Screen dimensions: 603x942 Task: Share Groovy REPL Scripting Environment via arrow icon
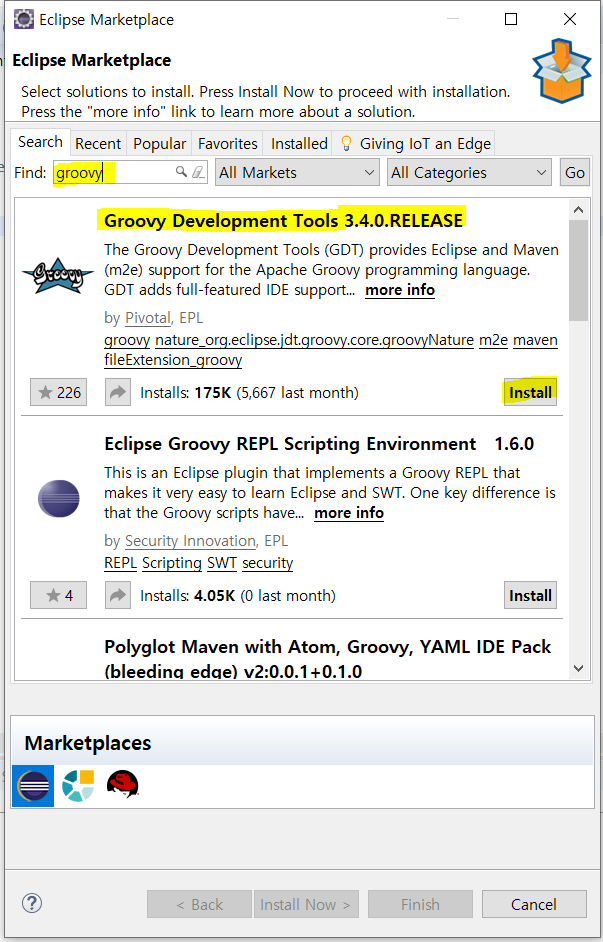tap(118, 595)
